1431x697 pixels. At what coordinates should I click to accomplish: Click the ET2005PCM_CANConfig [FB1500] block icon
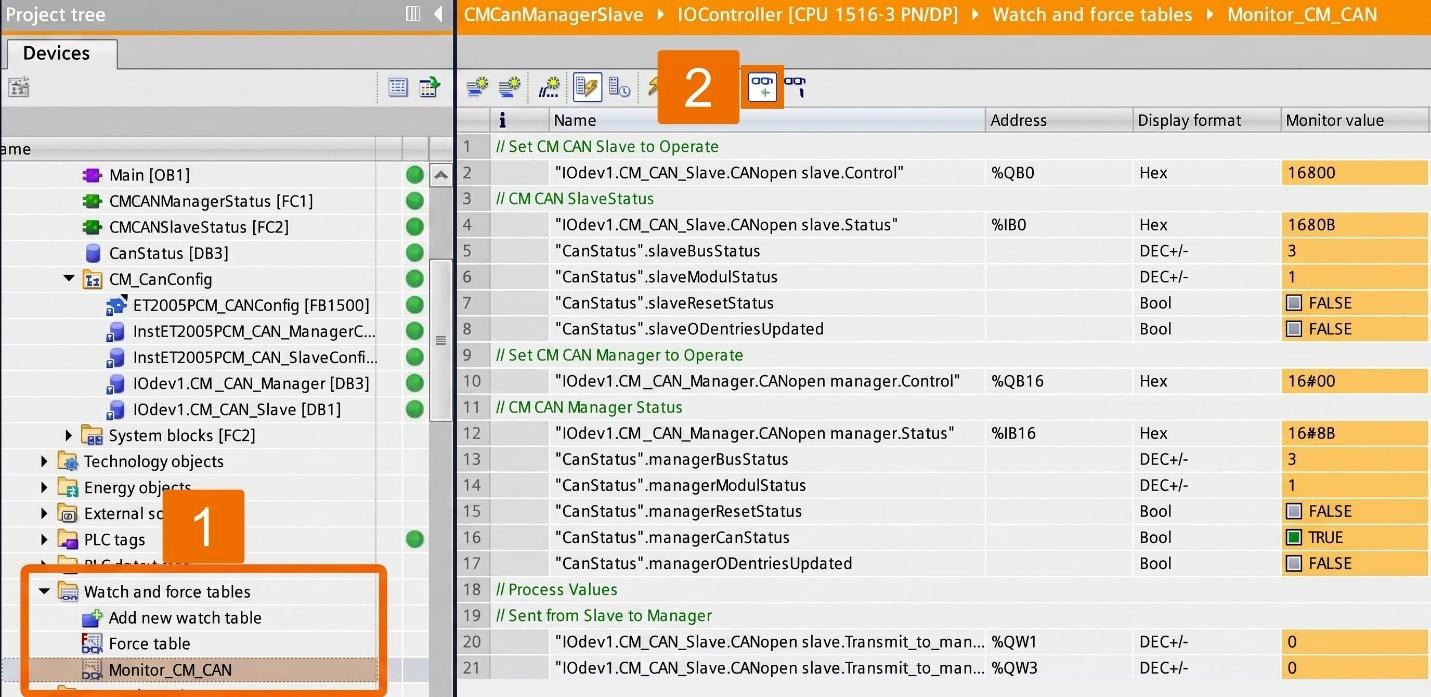click(117, 305)
